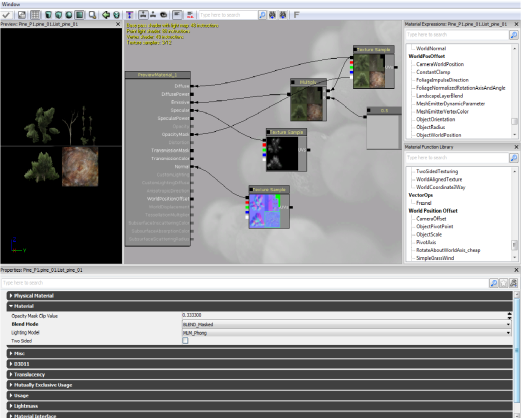522x418 pixels.
Task: Click the purple T toolbar icon
Action: tap(129, 15)
